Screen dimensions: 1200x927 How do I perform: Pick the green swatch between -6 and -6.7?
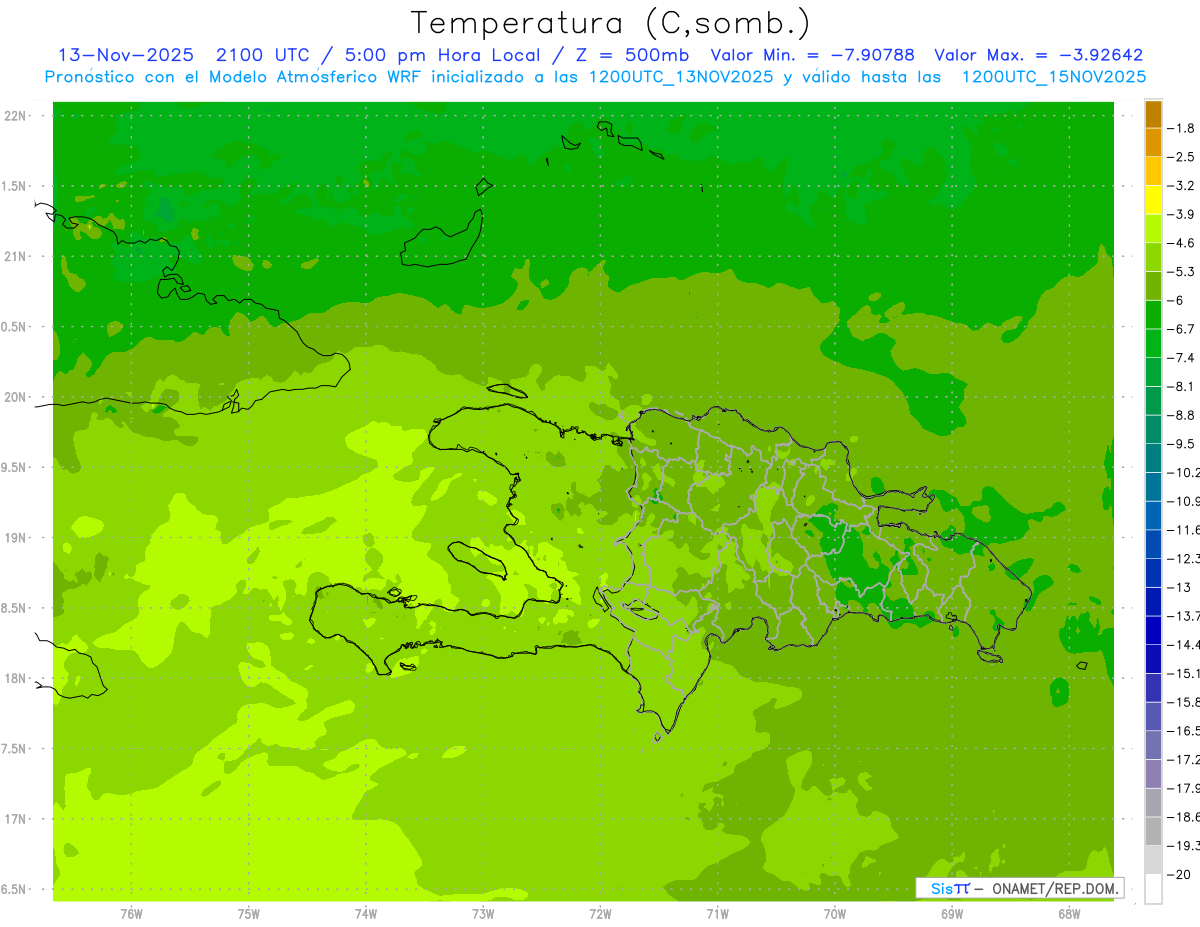[1153, 315]
